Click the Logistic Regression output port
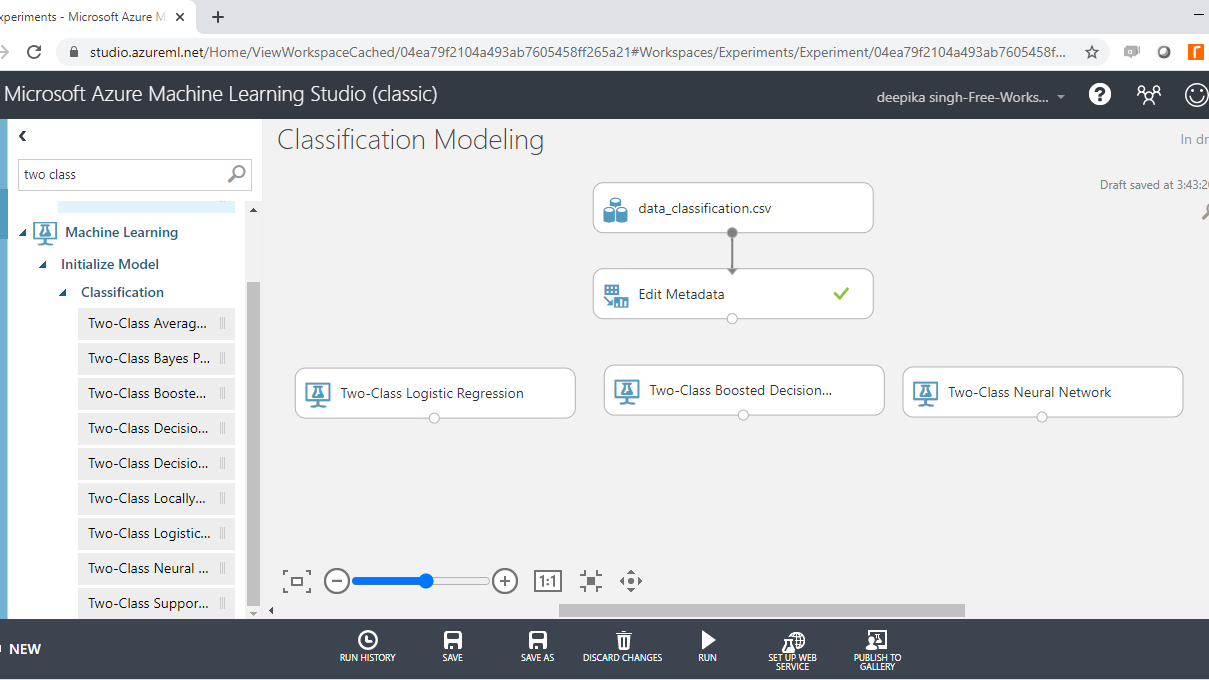Image resolution: width=1209 pixels, height=680 pixels. point(434,418)
